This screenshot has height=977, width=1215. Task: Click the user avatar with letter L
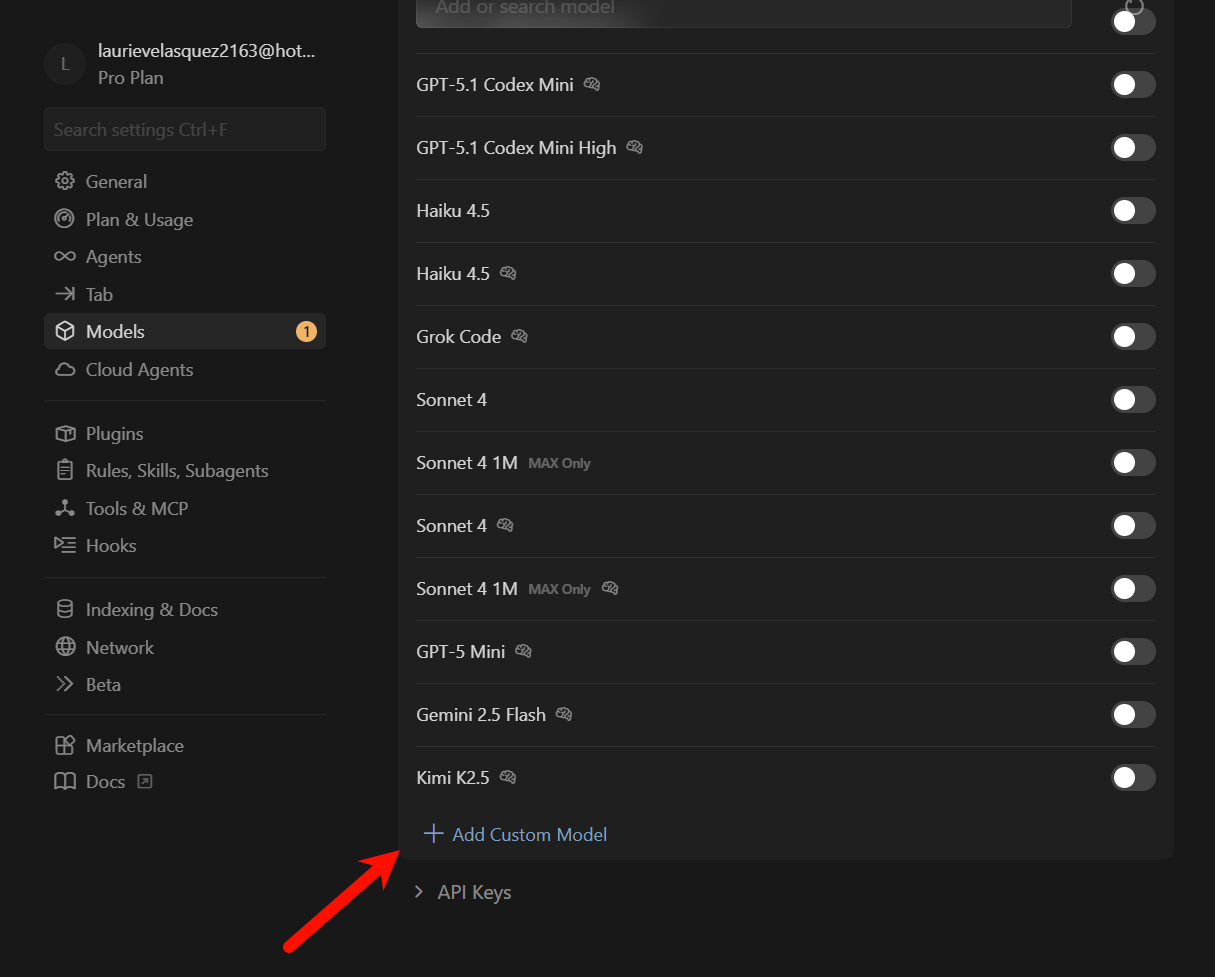point(65,64)
